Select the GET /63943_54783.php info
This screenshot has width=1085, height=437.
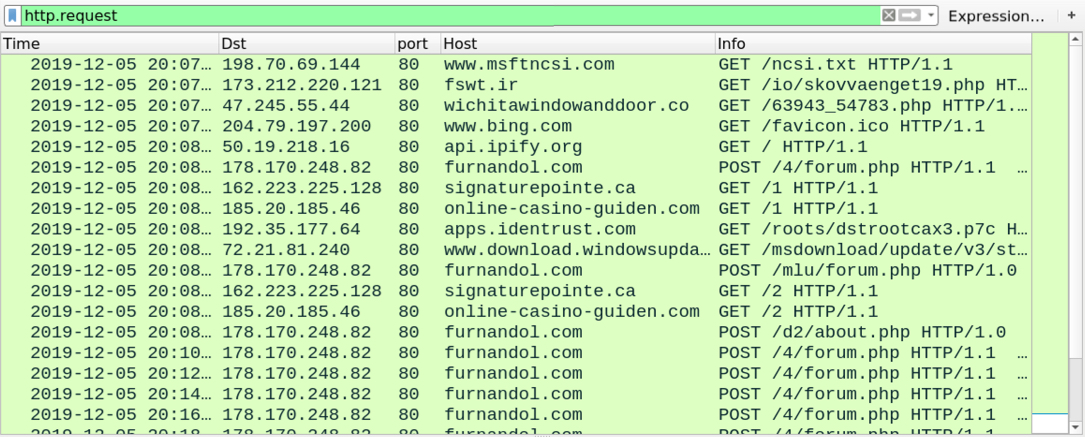(x=873, y=106)
